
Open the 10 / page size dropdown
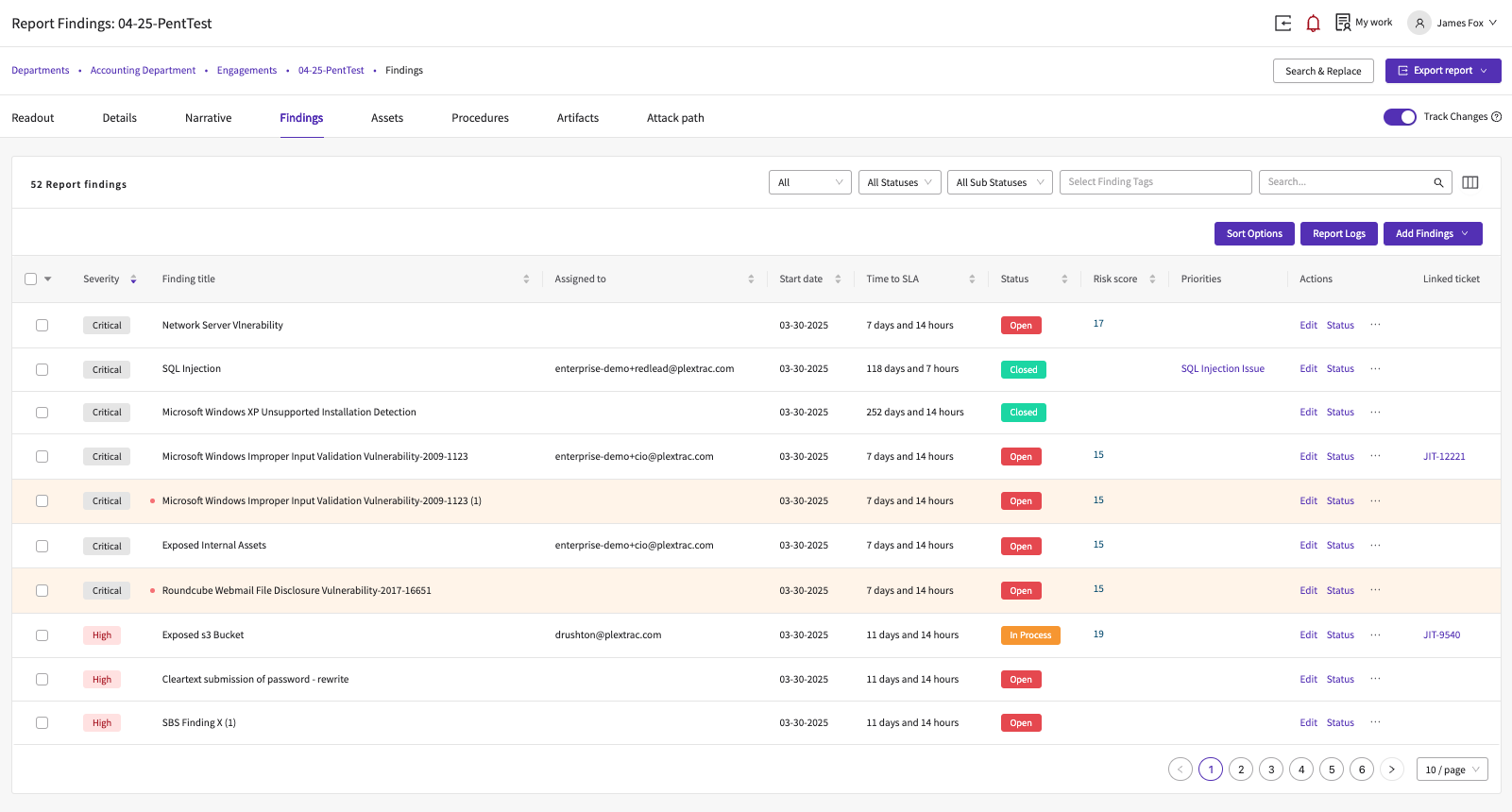coord(1452,770)
